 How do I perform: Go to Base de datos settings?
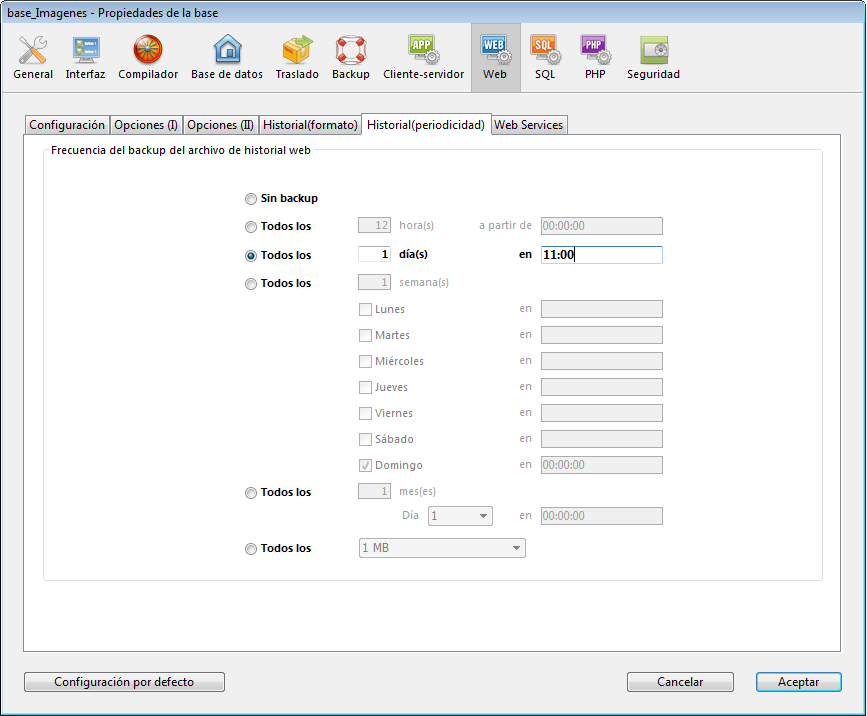click(x=227, y=58)
